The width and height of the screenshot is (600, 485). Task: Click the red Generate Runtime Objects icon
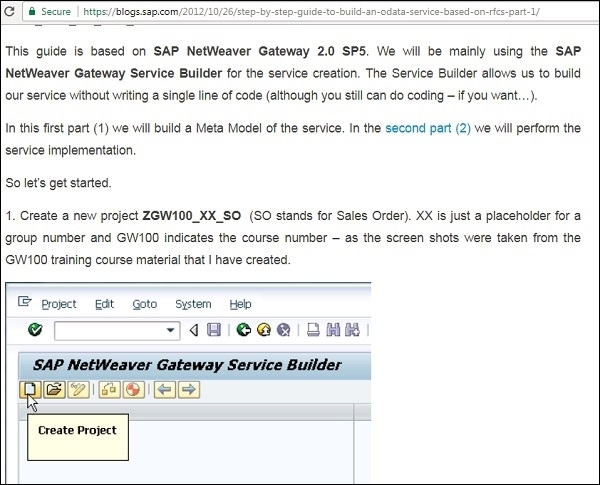coord(134,390)
